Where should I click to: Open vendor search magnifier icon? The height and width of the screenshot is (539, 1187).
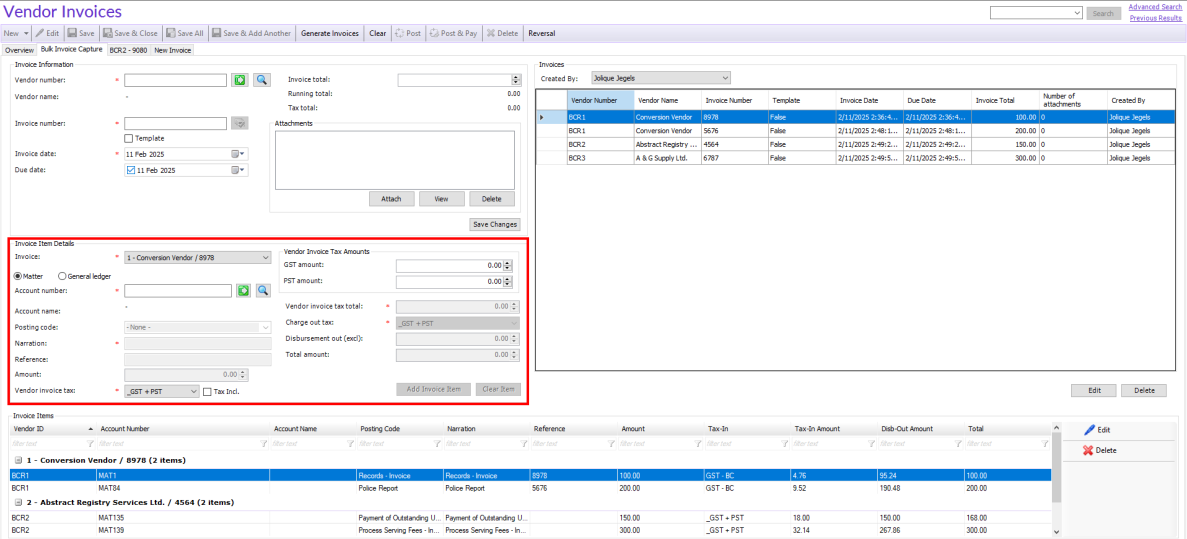click(261, 79)
